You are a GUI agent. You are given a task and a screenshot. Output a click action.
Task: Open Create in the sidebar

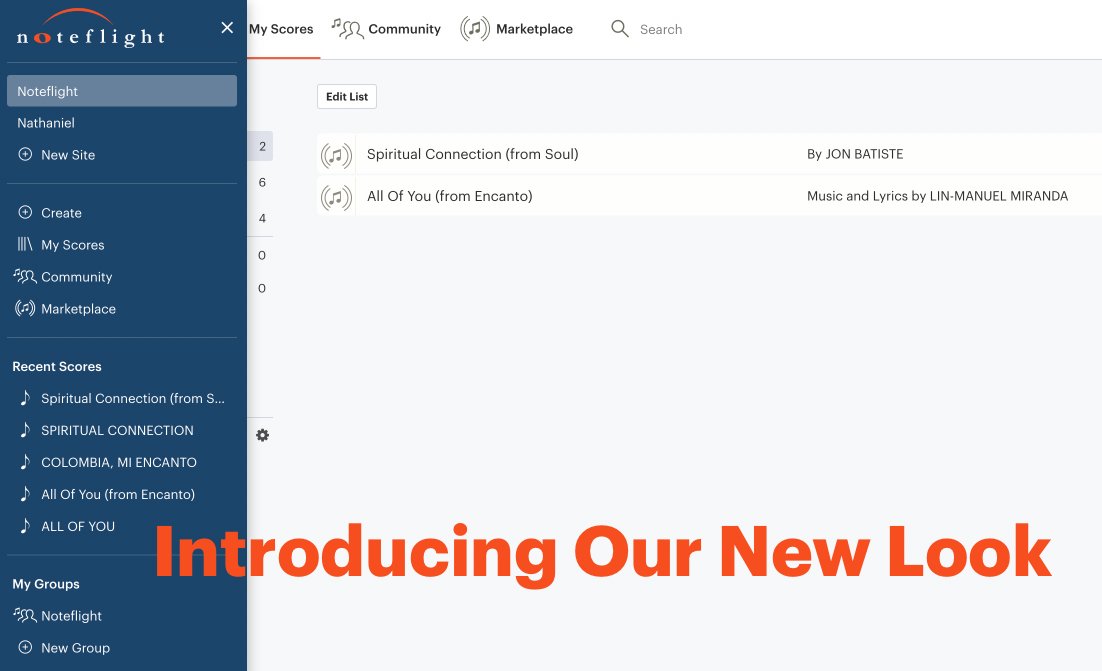click(61, 213)
